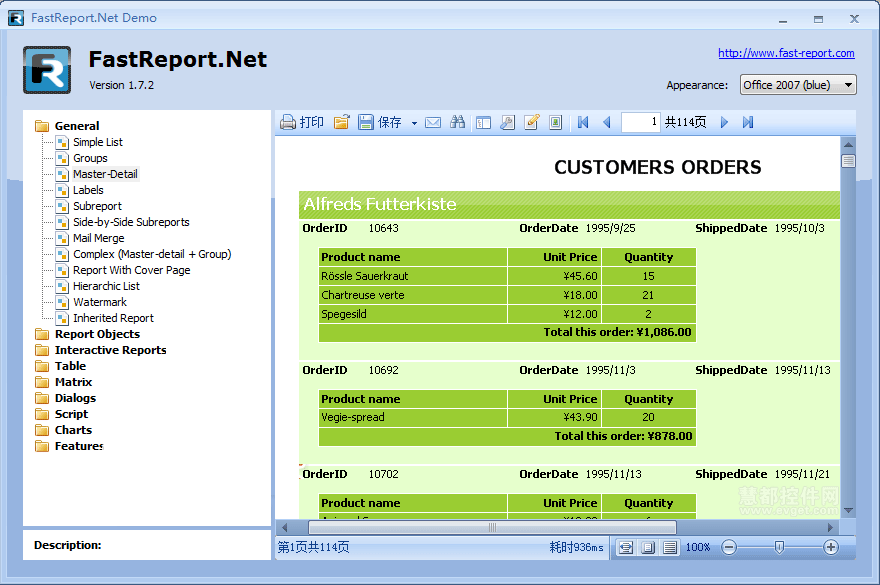Click the vertical scrollbar up arrow
Viewport: 880px width, 585px height.
pos(848,144)
